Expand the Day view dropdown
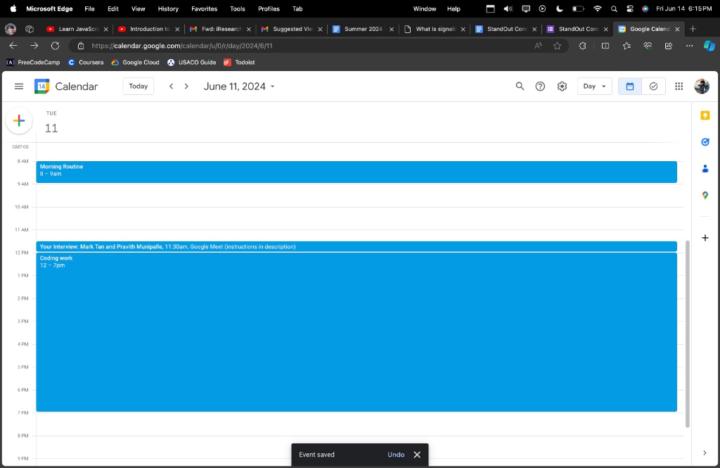720x468 pixels. click(594, 86)
